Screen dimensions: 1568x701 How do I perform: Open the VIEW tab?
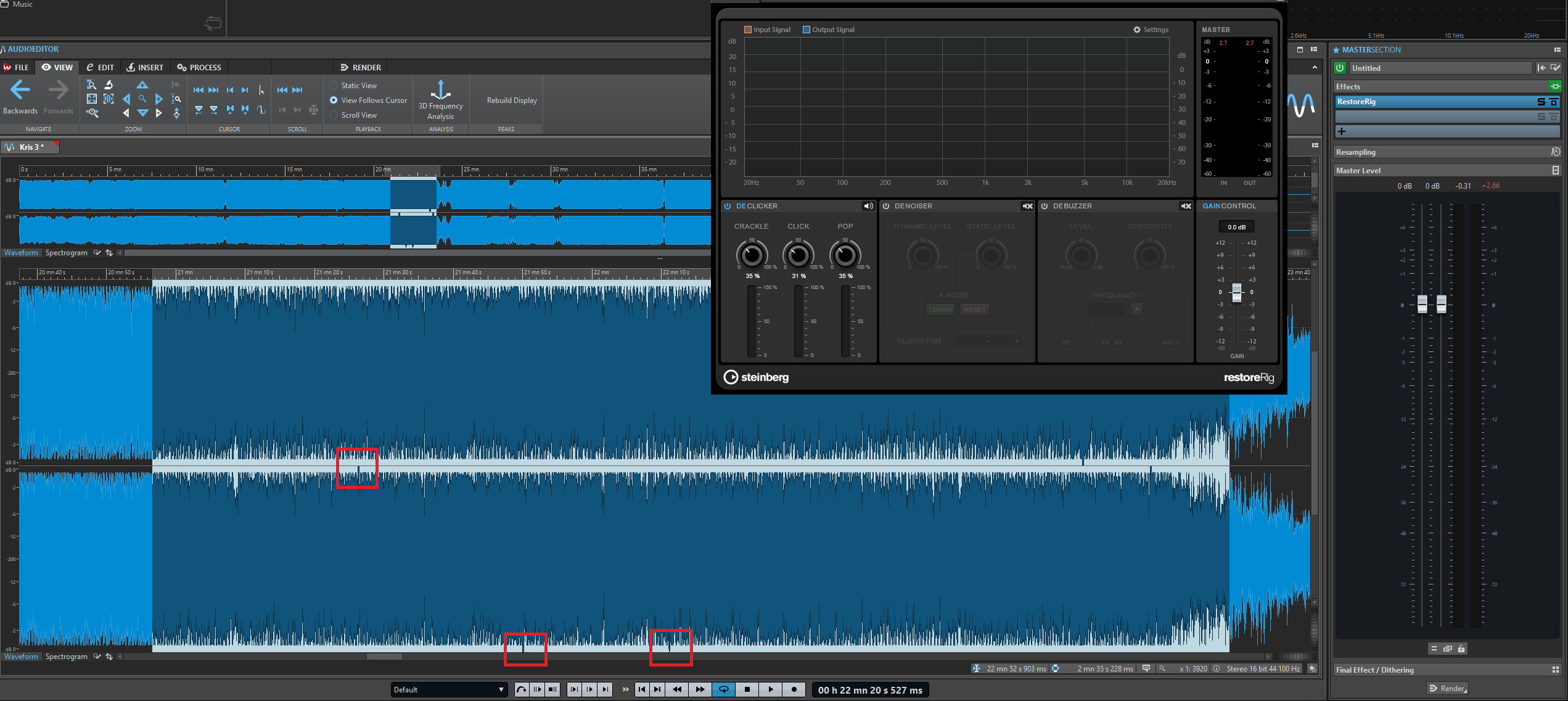[x=57, y=67]
